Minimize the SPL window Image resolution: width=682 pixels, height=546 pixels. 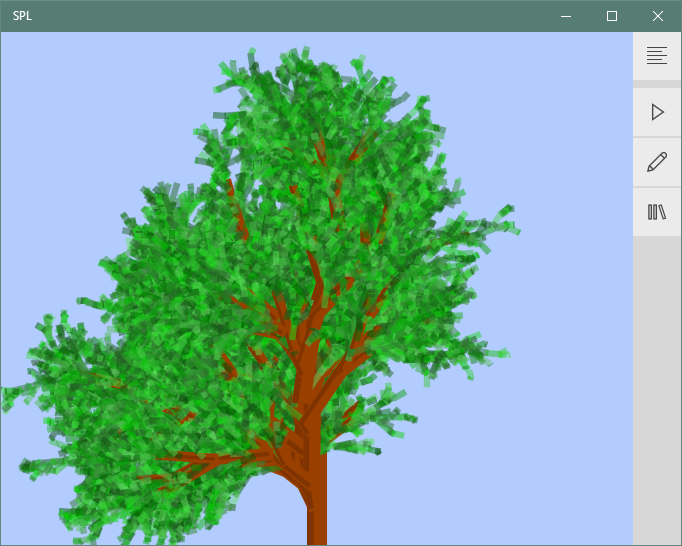click(566, 16)
